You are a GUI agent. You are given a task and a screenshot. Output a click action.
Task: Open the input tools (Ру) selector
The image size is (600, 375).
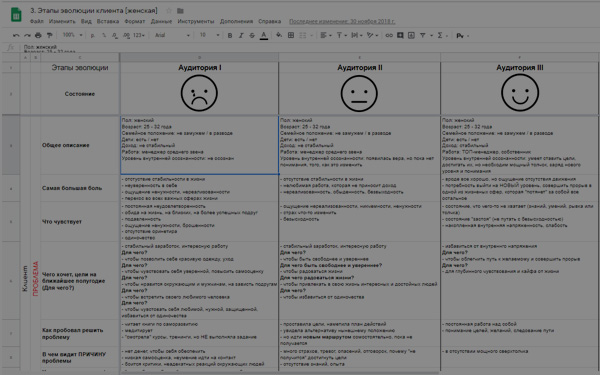pos(462,36)
